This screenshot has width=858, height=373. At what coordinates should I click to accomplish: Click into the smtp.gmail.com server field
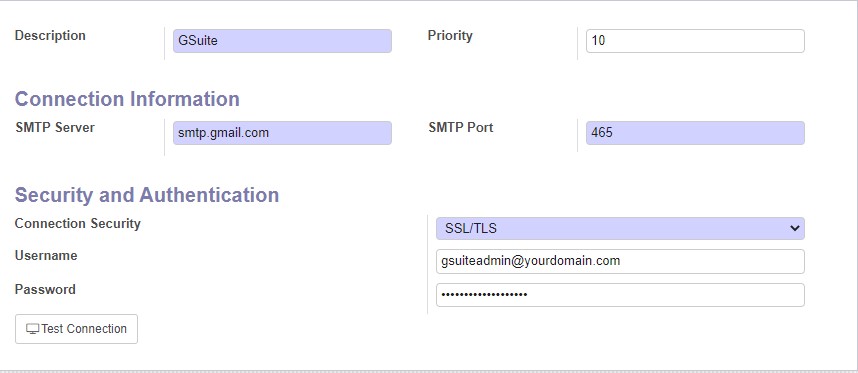pos(282,133)
